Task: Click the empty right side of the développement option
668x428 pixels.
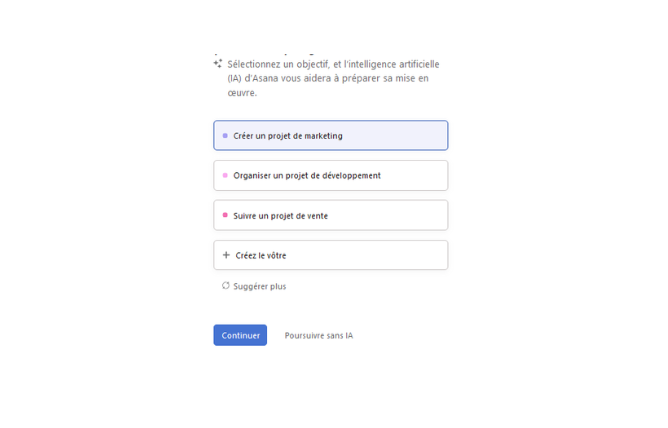Action: coord(418,176)
